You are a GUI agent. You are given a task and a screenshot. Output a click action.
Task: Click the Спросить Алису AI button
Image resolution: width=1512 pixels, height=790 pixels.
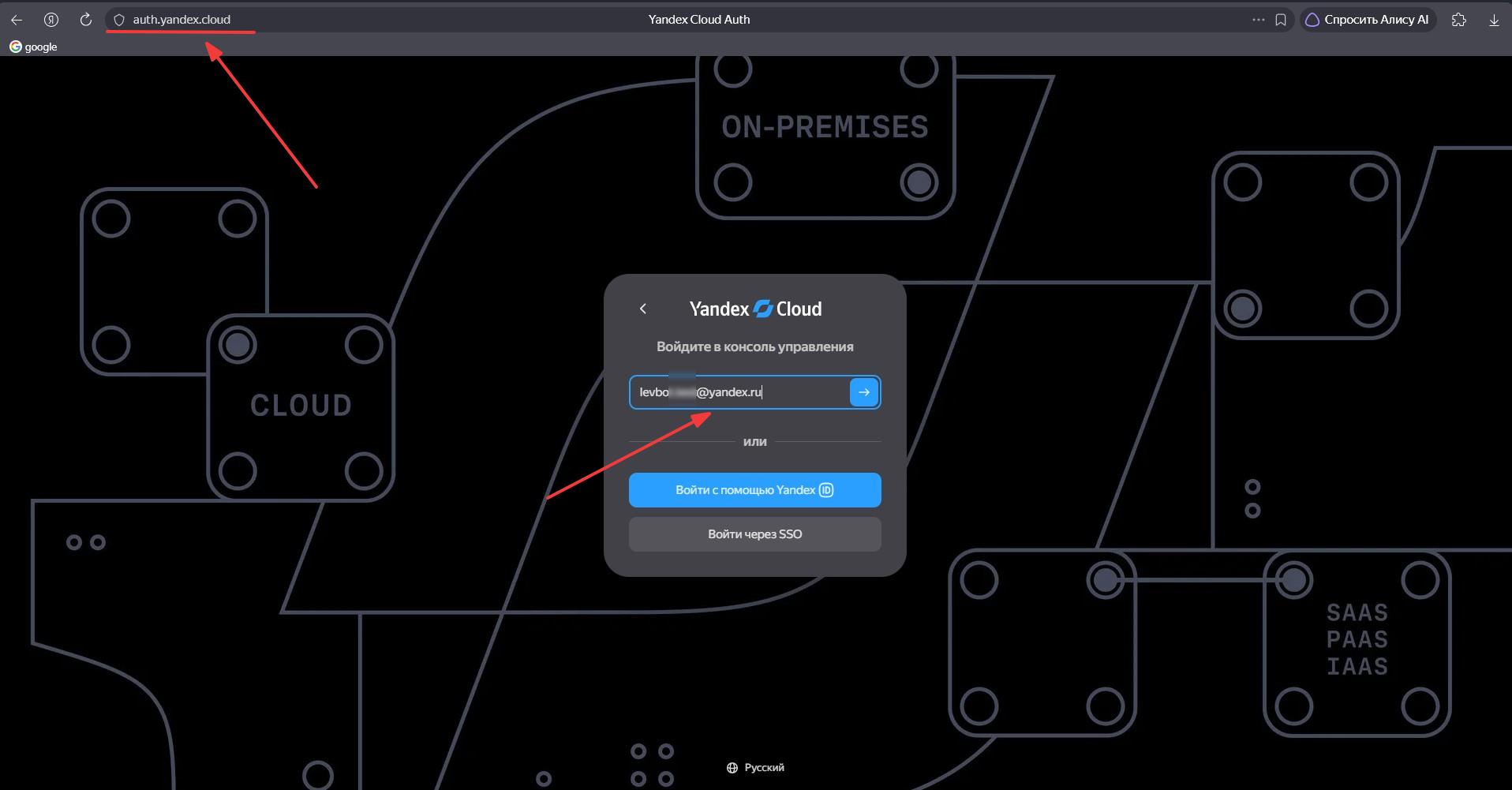(x=1368, y=20)
